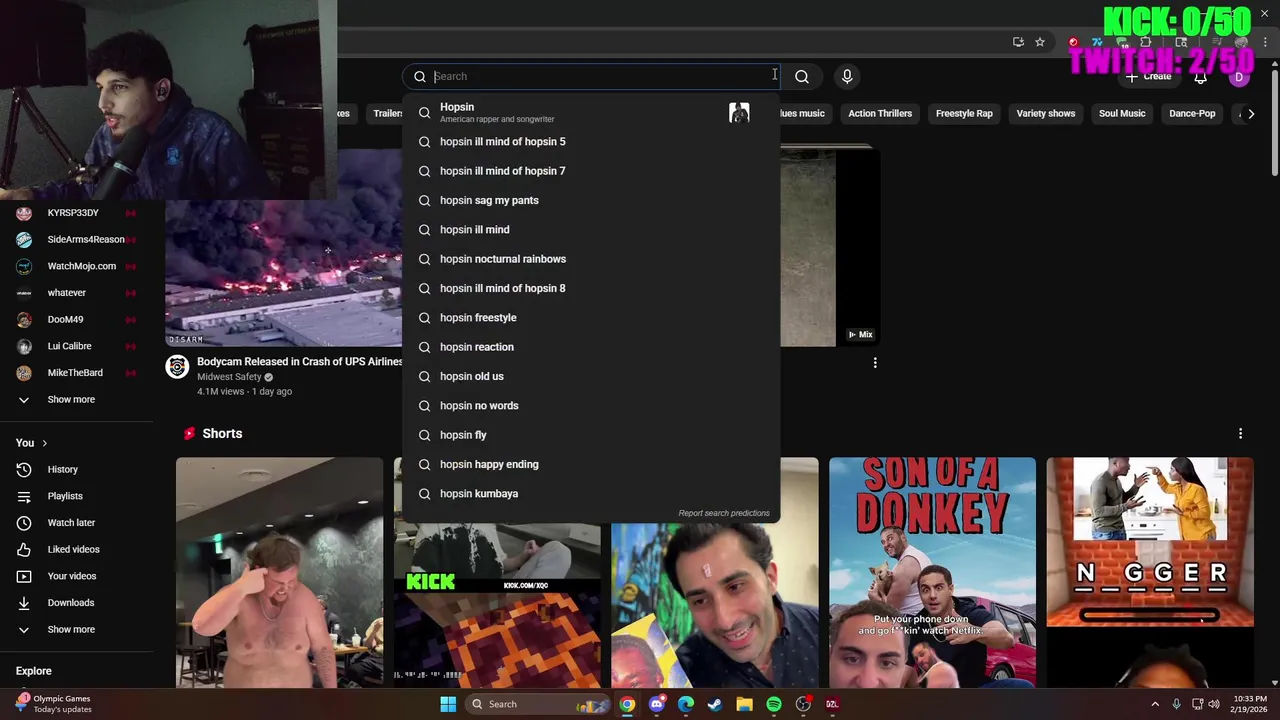Choose suggestion hopsin ill mind of hopsin 5
The width and height of the screenshot is (1280, 720).
coord(591,142)
